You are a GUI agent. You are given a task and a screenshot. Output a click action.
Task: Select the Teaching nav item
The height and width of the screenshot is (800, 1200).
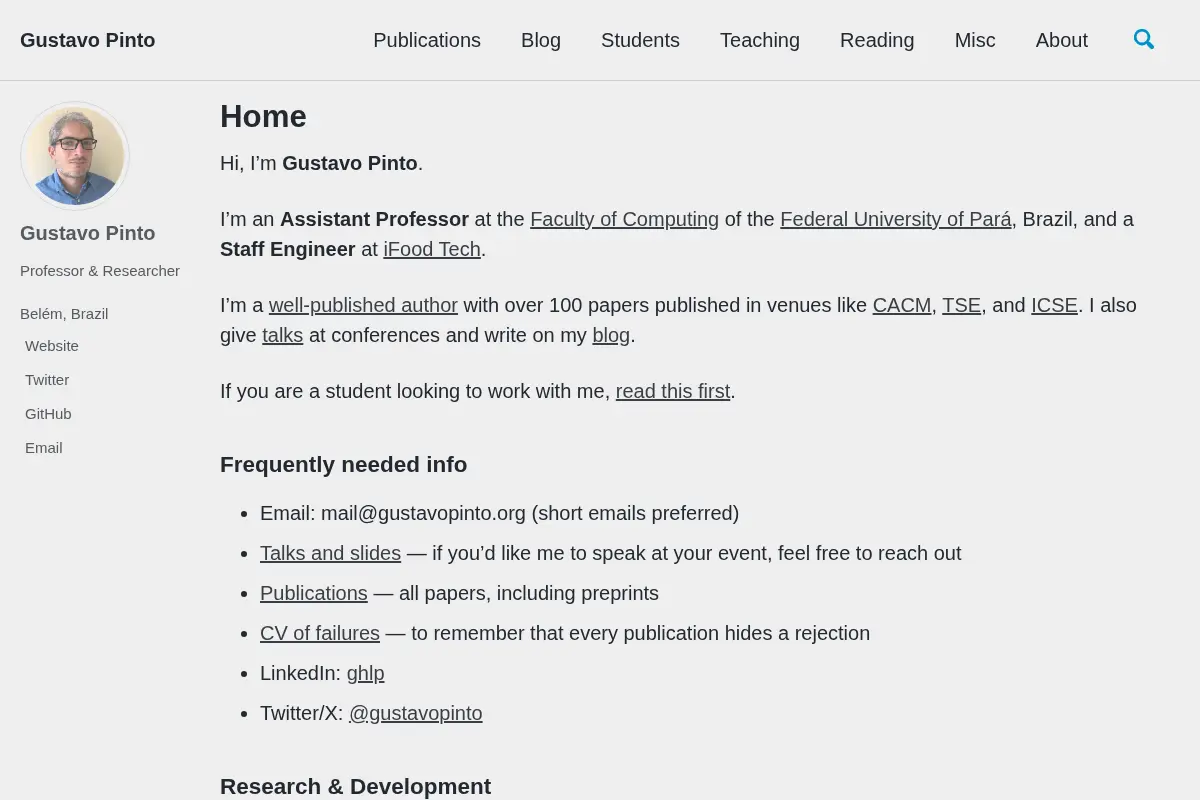pyautogui.click(x=760, y=40)
